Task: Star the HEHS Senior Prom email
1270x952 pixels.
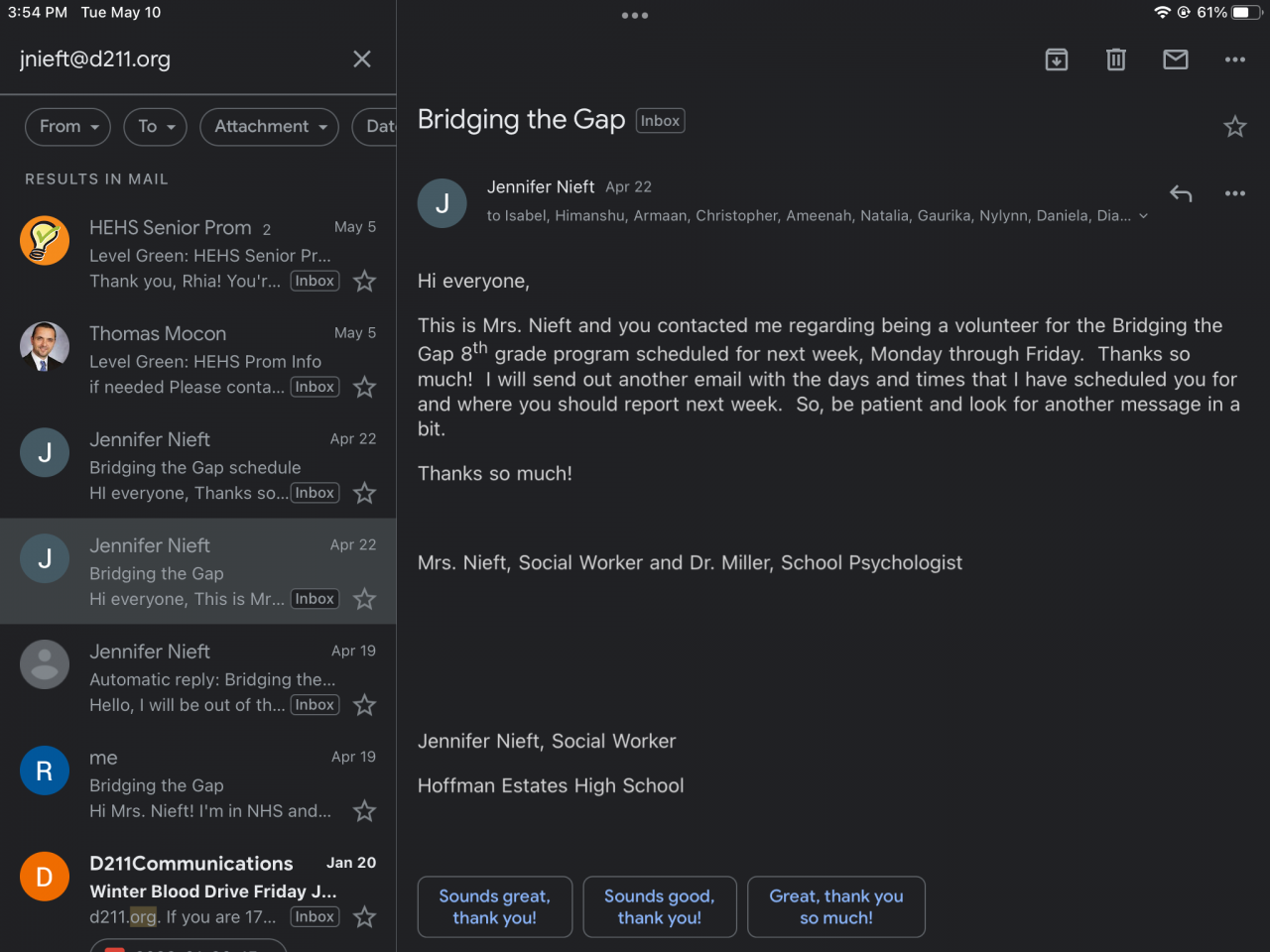Action: click(365, 282)
